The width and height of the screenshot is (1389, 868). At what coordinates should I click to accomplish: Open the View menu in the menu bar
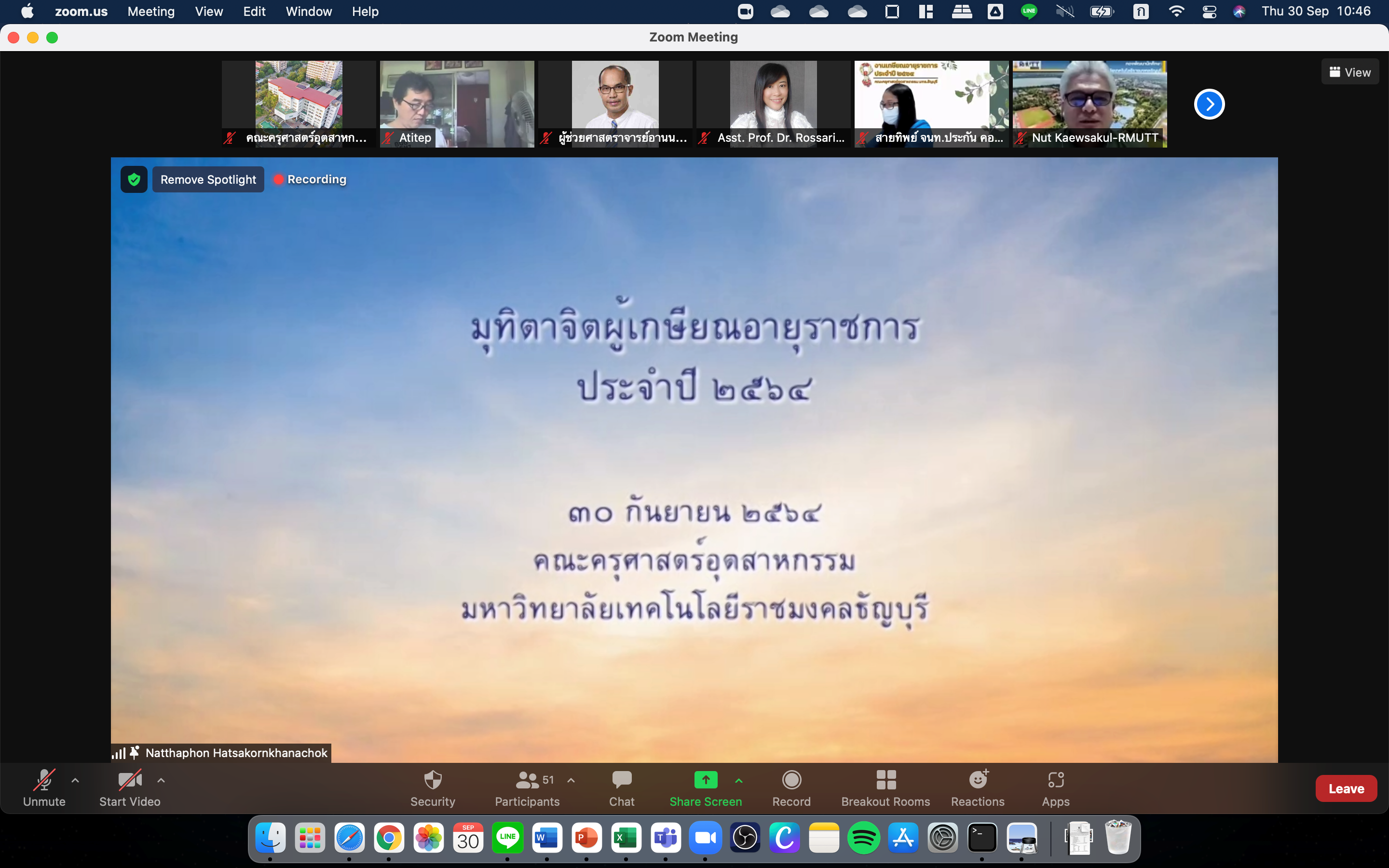tap(209, 12)
